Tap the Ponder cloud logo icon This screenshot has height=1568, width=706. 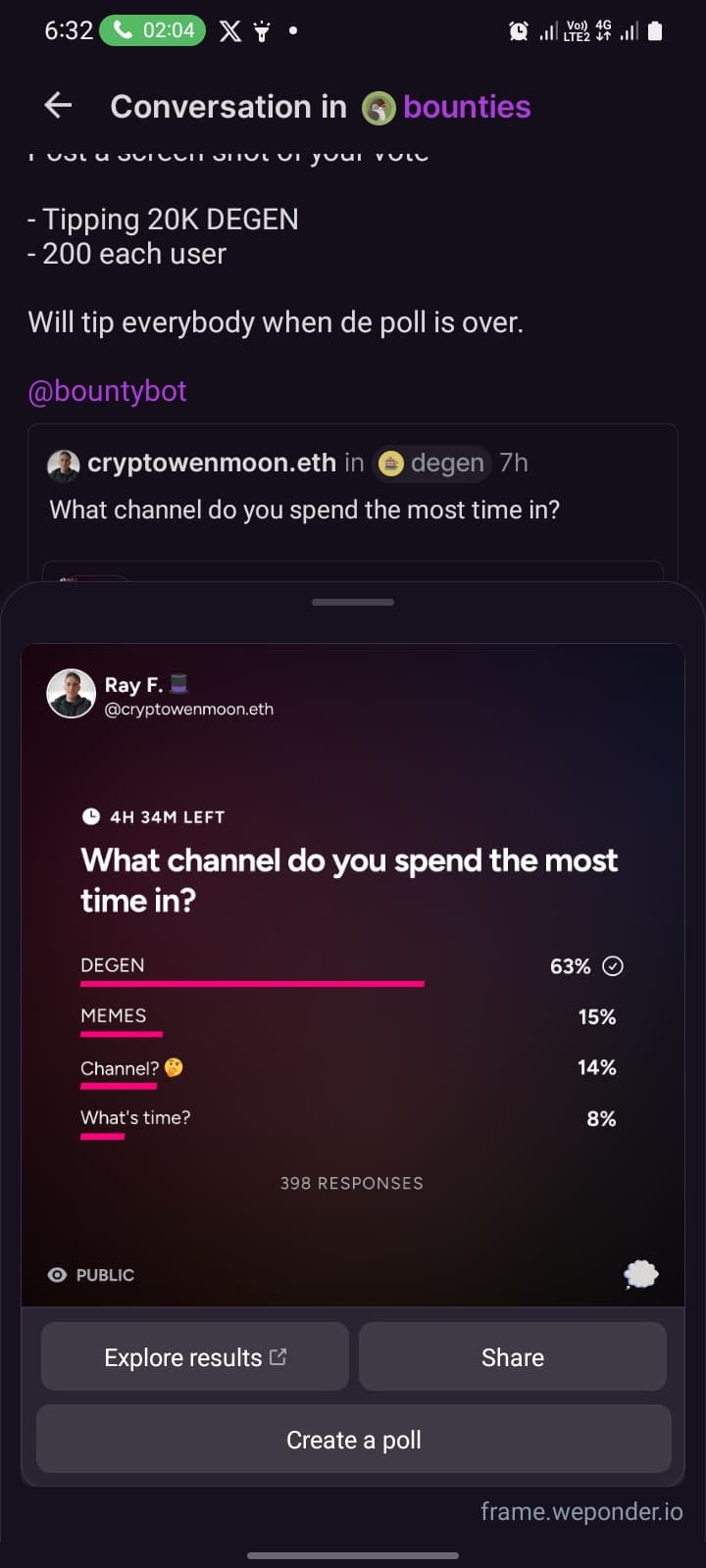(x=641, y=1274)
